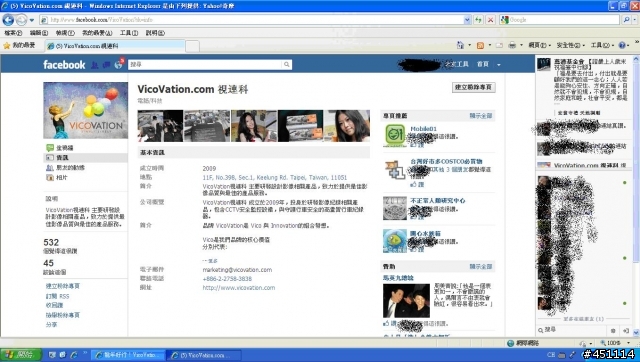Click inside the Facebook search field
640x362 pixels.
[205, 64]
